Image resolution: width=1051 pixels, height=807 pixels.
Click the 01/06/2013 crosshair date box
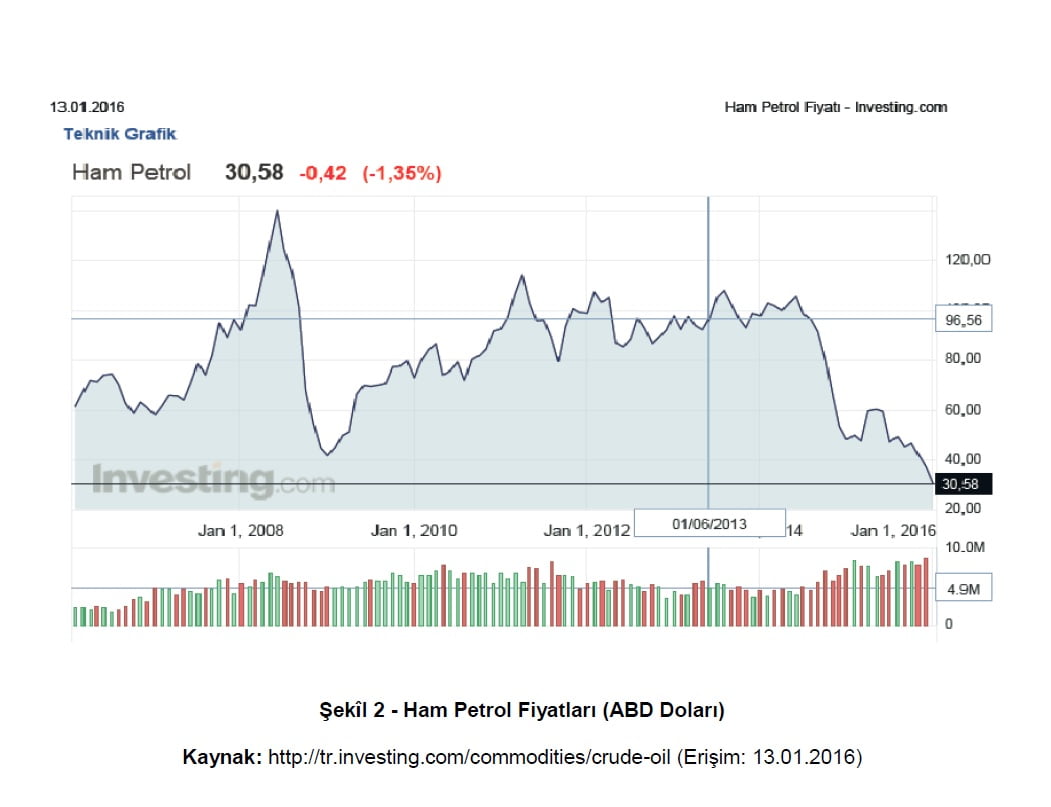[708, 523]
